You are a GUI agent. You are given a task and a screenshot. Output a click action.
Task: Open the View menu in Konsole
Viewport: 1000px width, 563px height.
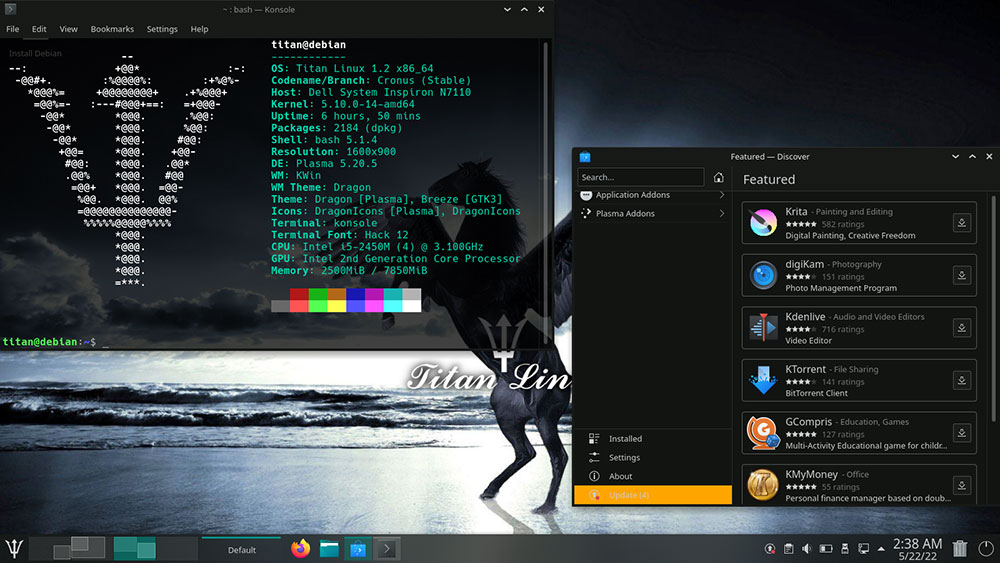68,29
